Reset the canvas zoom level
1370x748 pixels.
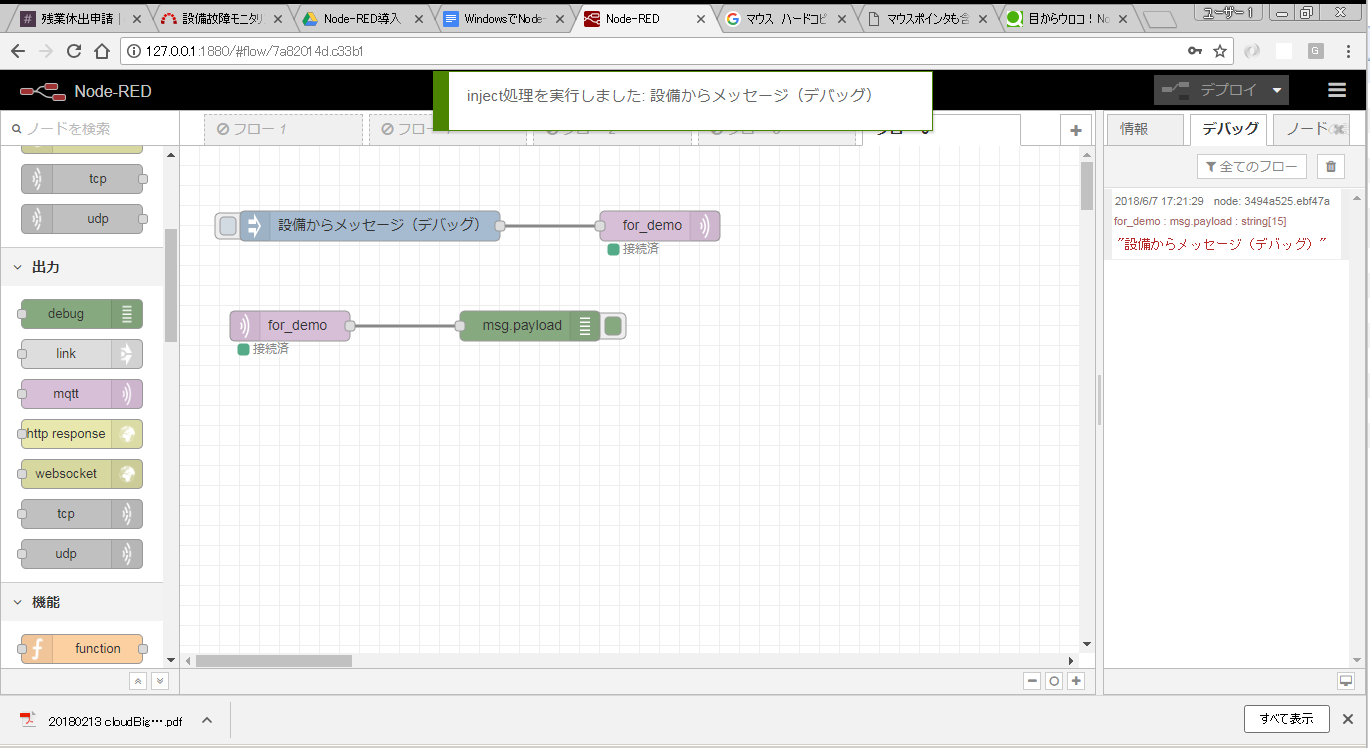1054,681
